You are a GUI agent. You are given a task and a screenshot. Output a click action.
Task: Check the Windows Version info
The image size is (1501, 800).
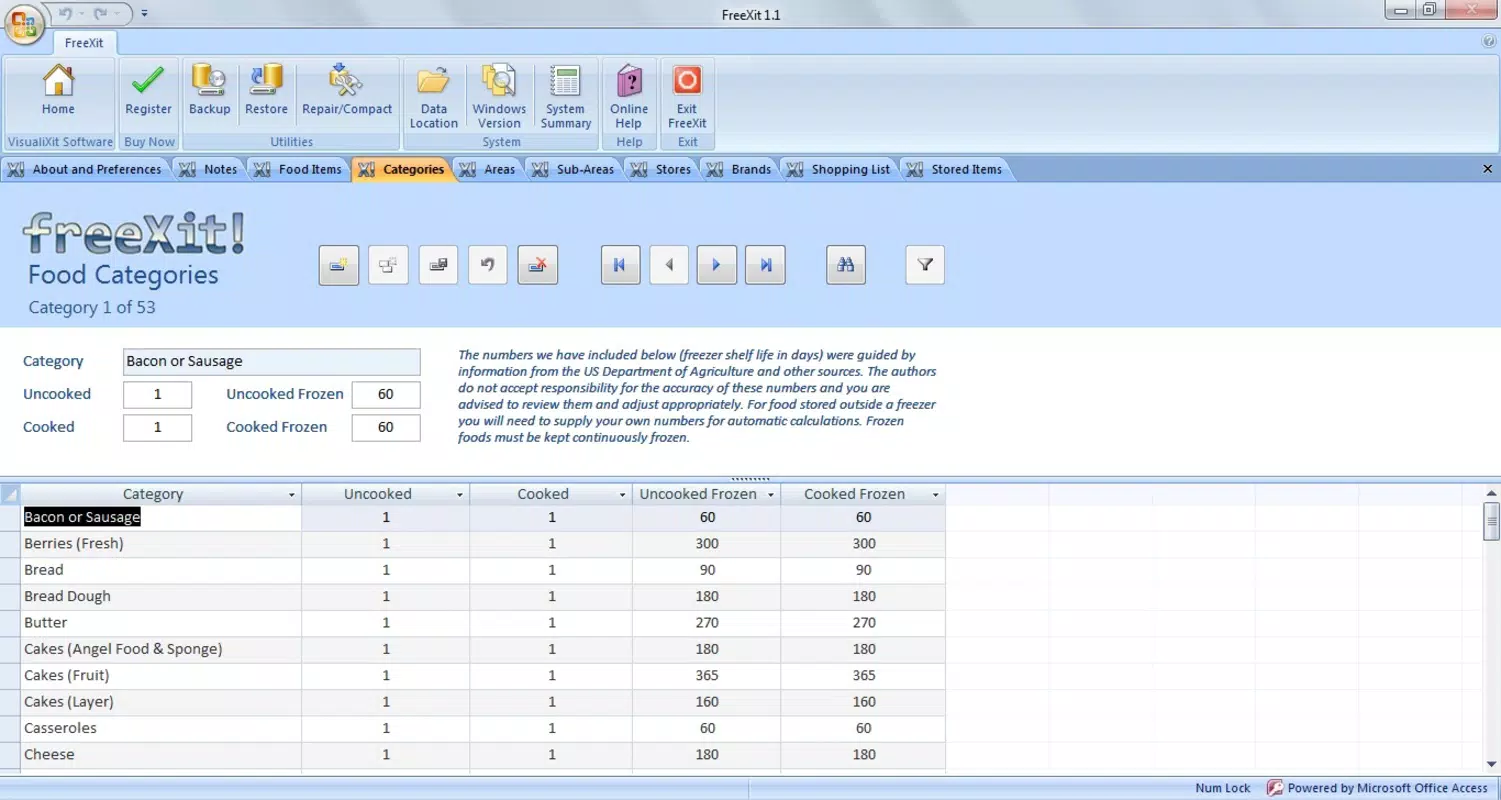tap(499, 97)
